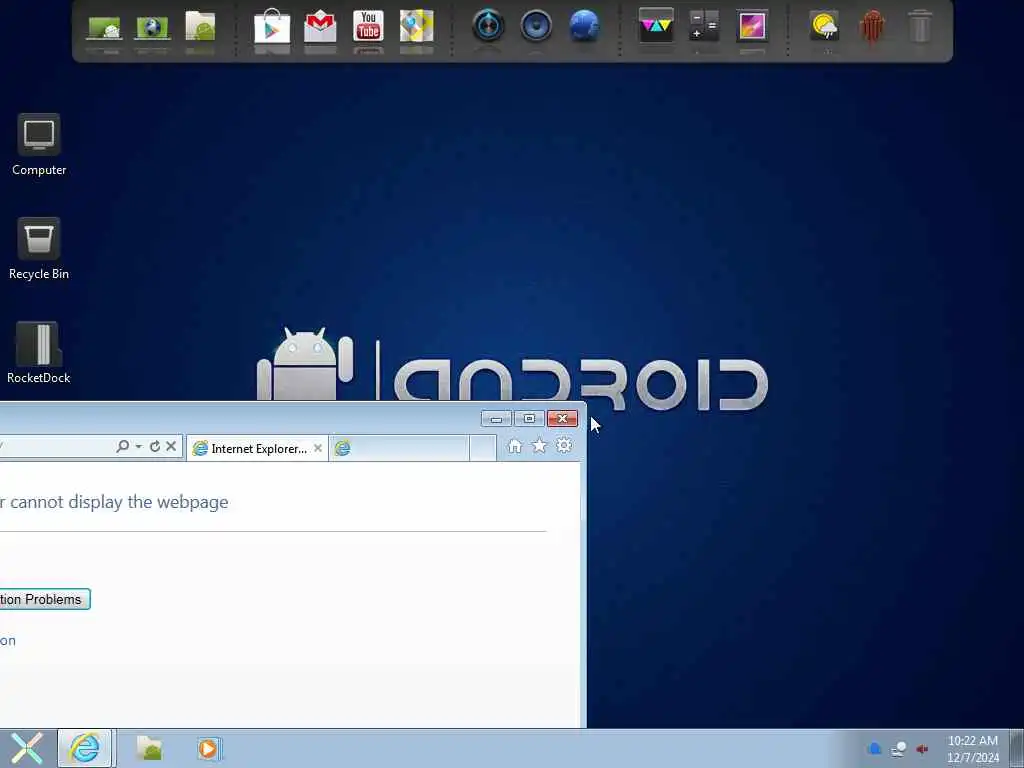The width and height of the screenshot is (1024, 768).
Task: Launch the calculator from the dock
Action: (x=704, y=26)
